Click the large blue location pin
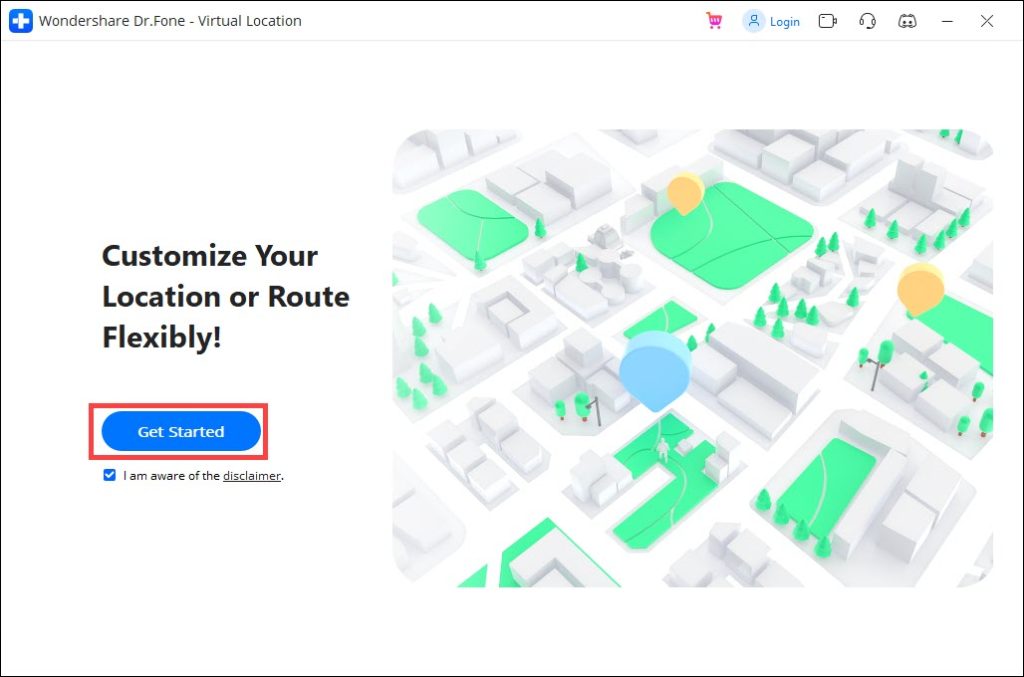 tap(655, 366)
